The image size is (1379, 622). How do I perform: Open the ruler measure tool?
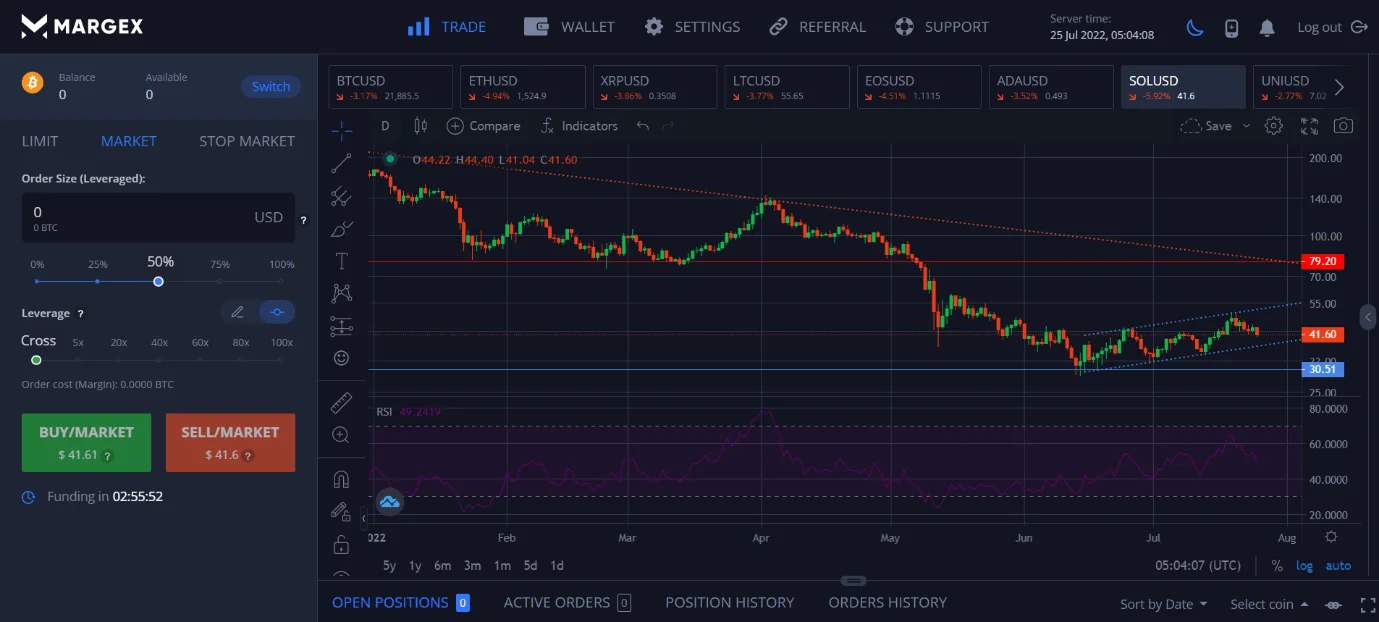341,403
